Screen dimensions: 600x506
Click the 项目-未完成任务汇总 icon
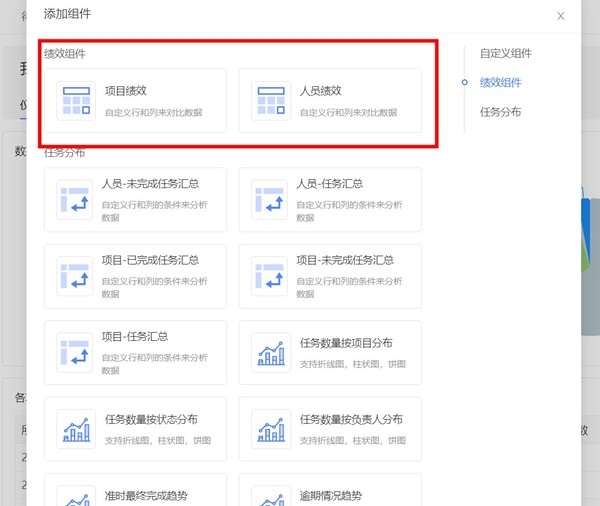pos(270,275)
